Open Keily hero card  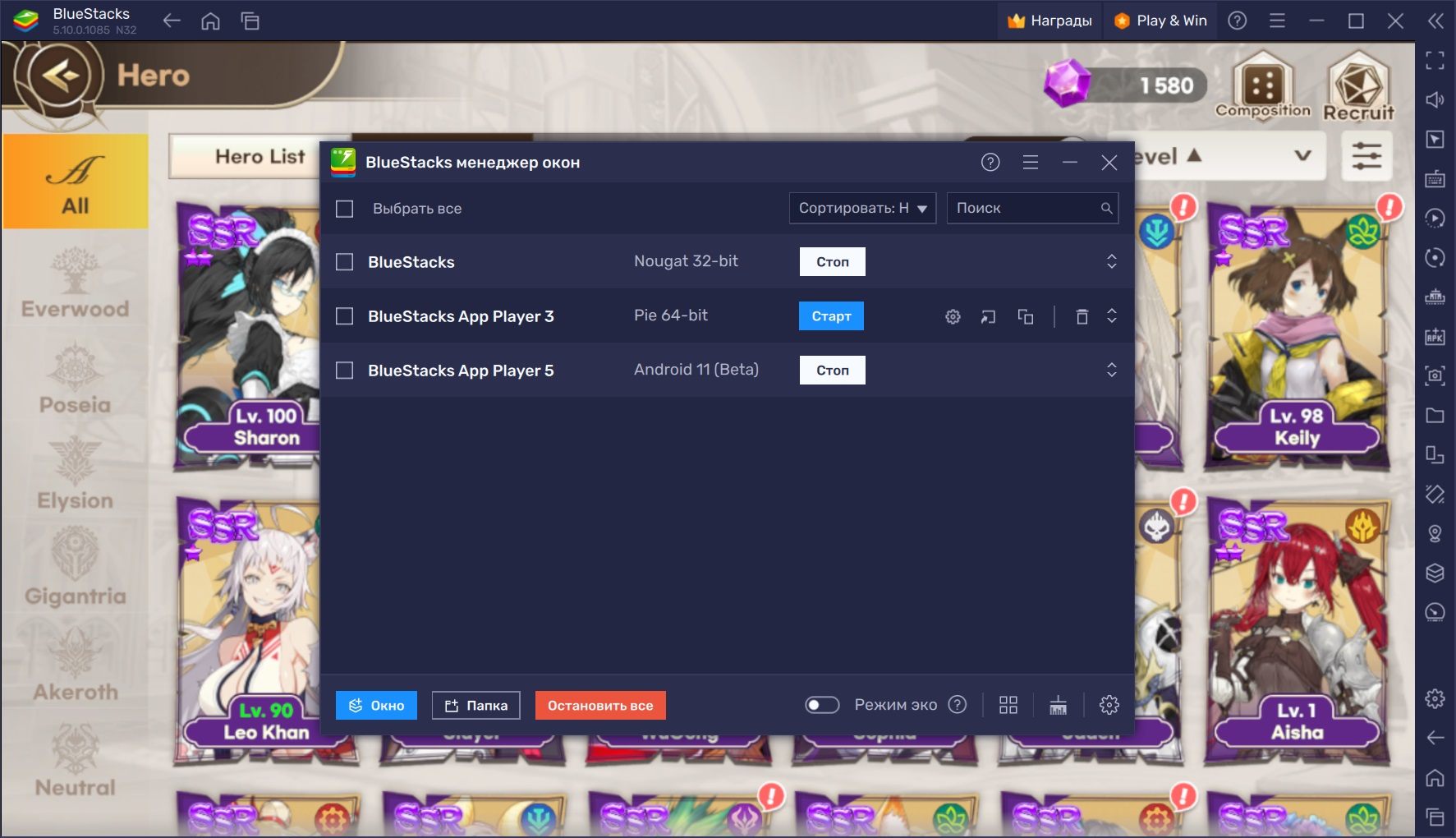(1298, 337)
